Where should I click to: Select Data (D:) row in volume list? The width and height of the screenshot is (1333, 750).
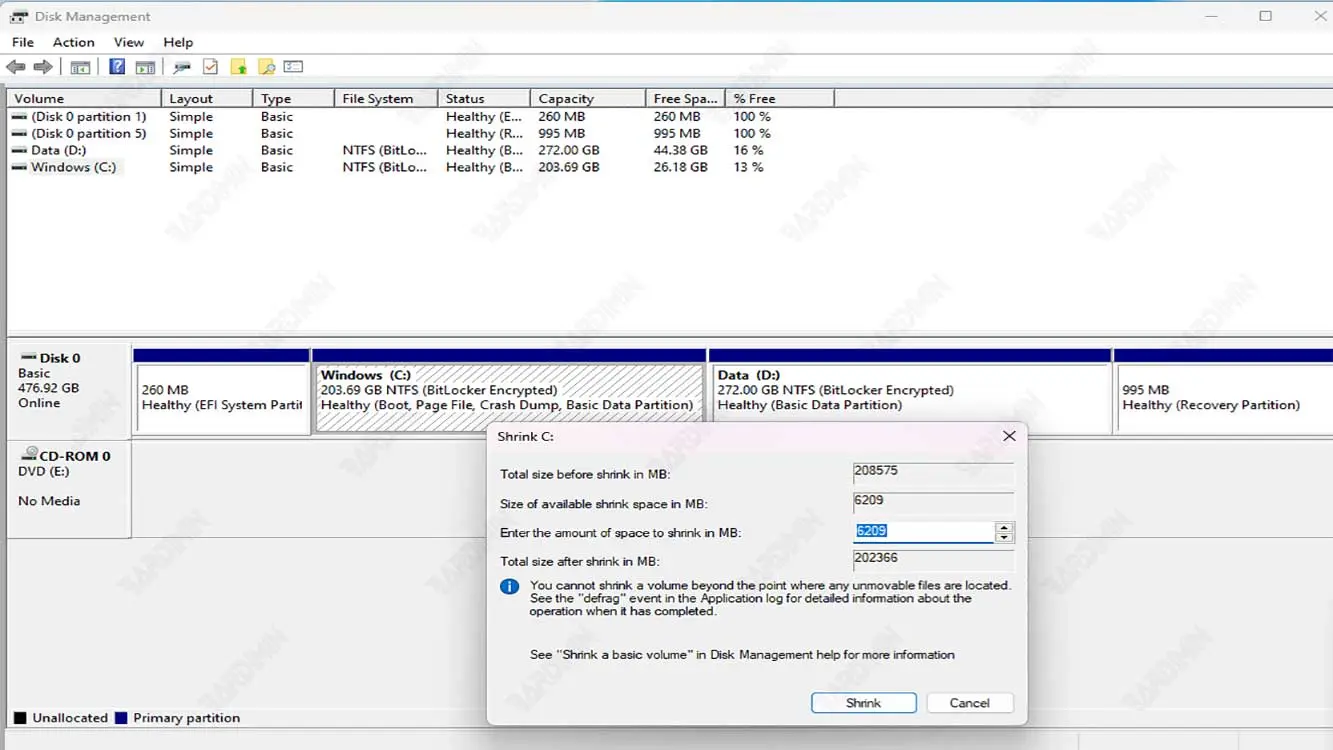(x=58, y=150)
